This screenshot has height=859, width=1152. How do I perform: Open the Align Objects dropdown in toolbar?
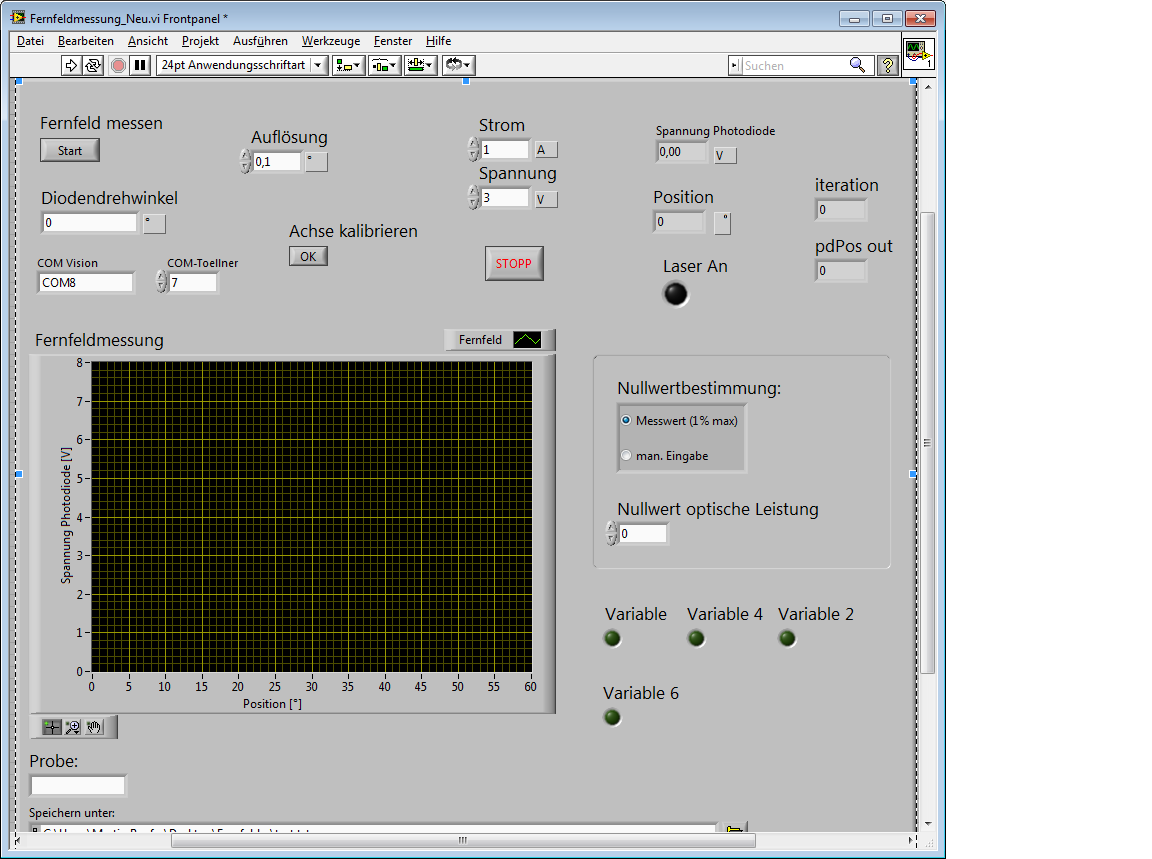348,65
